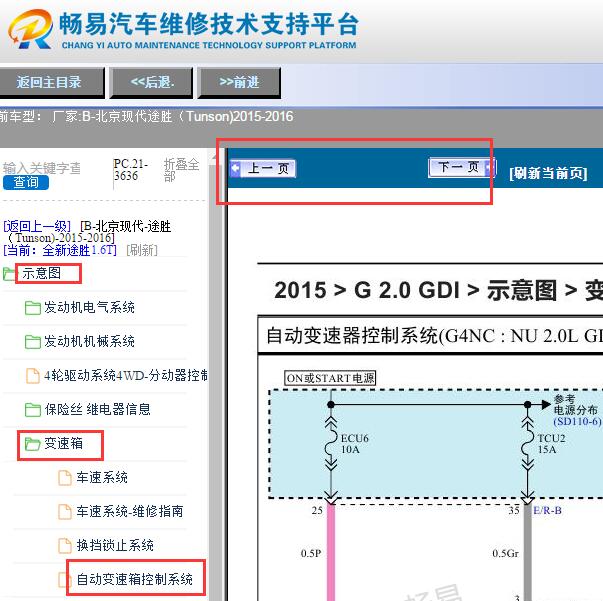Expand the 示意图 tree node

(42, 273)
